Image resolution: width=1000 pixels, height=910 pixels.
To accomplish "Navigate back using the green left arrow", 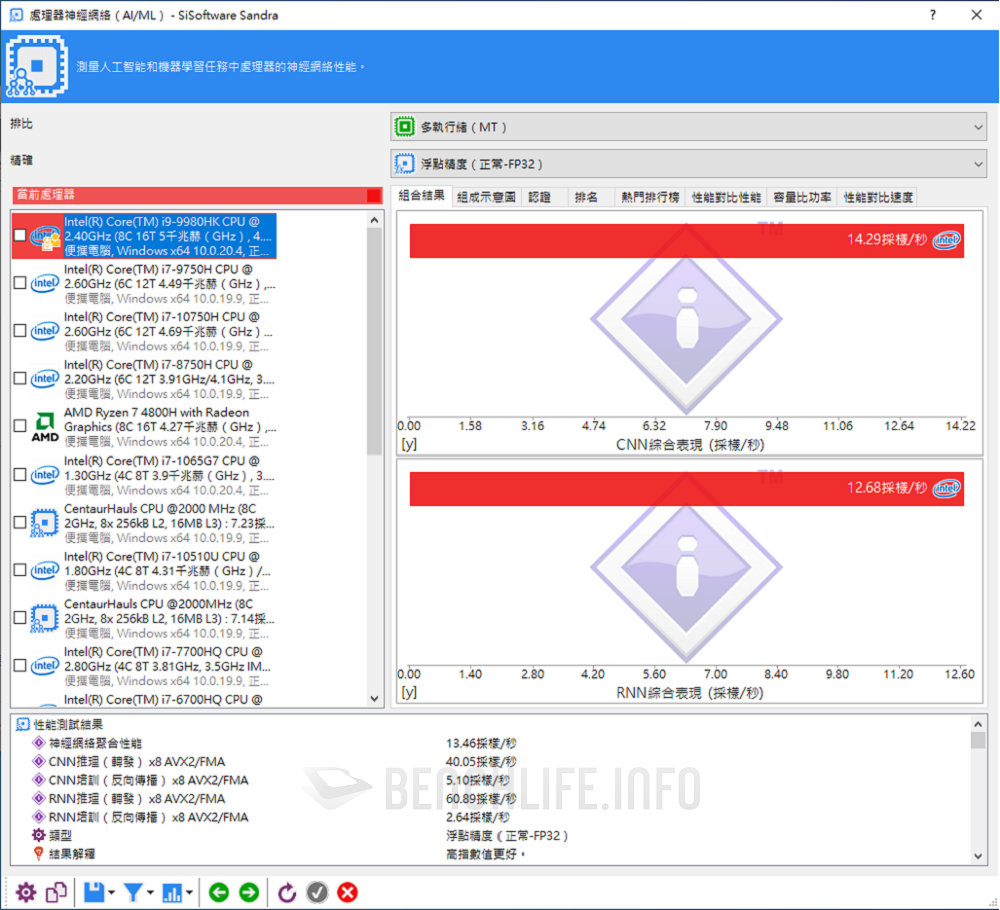I will [219, 892].
